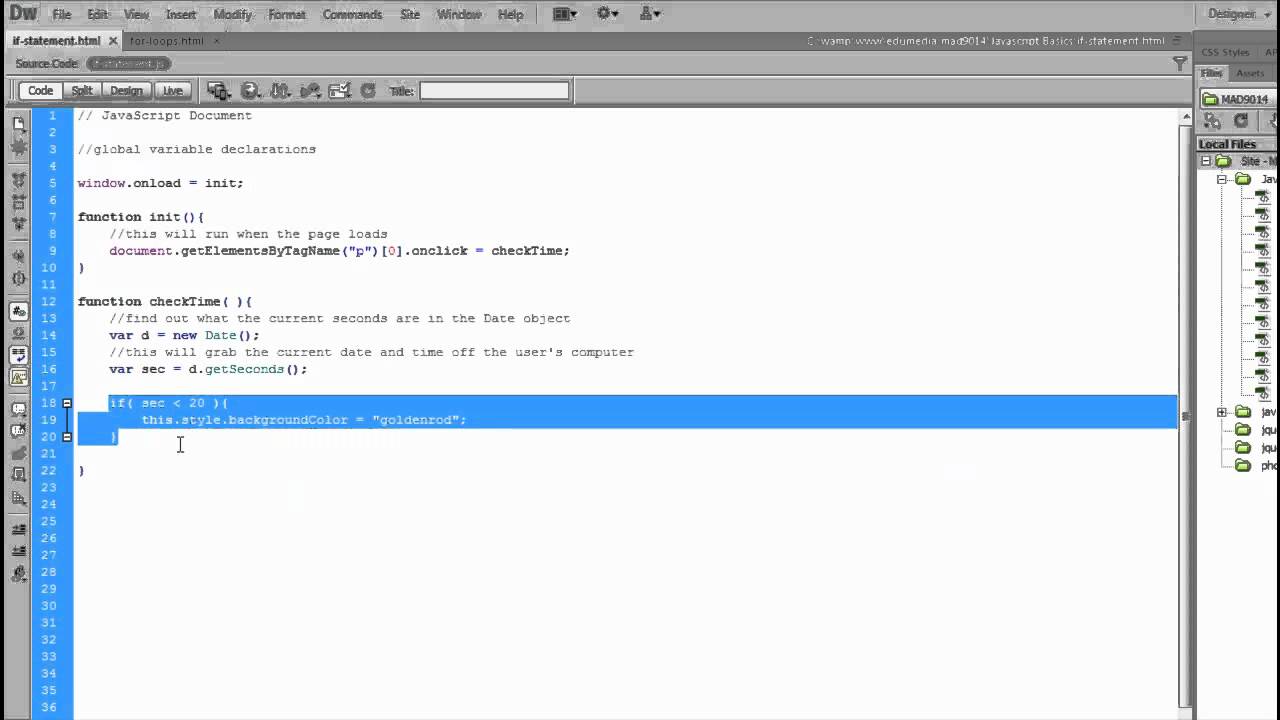This screenshot has height=720, width=1280.
Task: Click the Open Documents icon in coding toolbar
Action: (x=18, y=124)
